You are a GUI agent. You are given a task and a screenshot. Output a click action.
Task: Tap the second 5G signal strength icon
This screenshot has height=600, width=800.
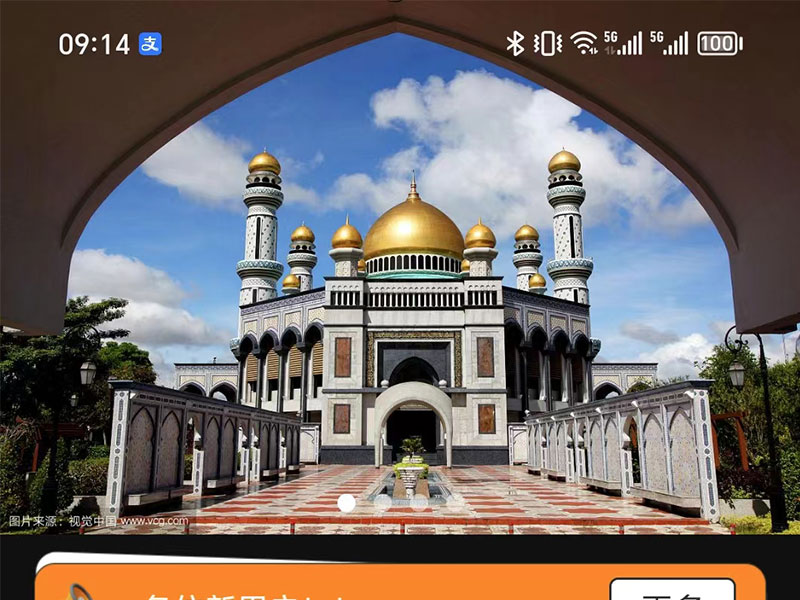click(669, 43)
